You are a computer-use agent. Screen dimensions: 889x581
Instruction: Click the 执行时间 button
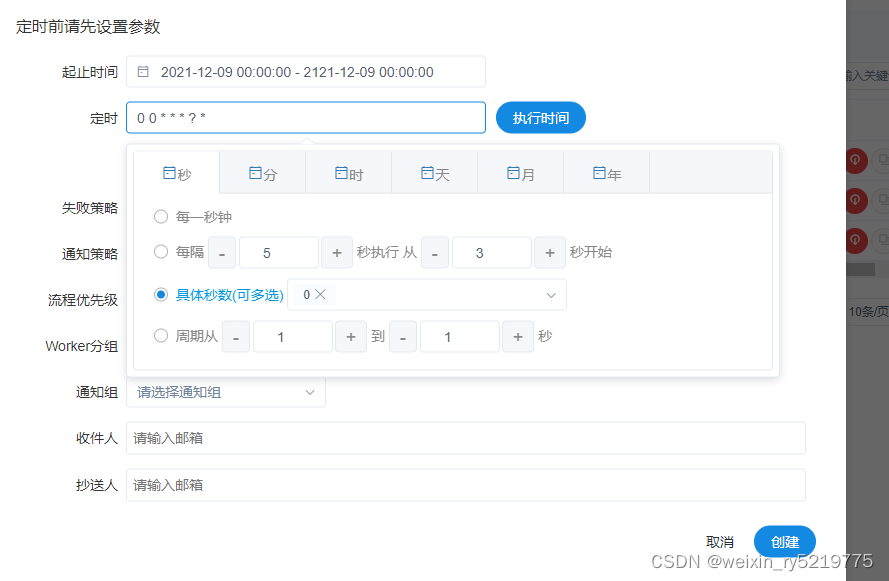click(541, 118)
